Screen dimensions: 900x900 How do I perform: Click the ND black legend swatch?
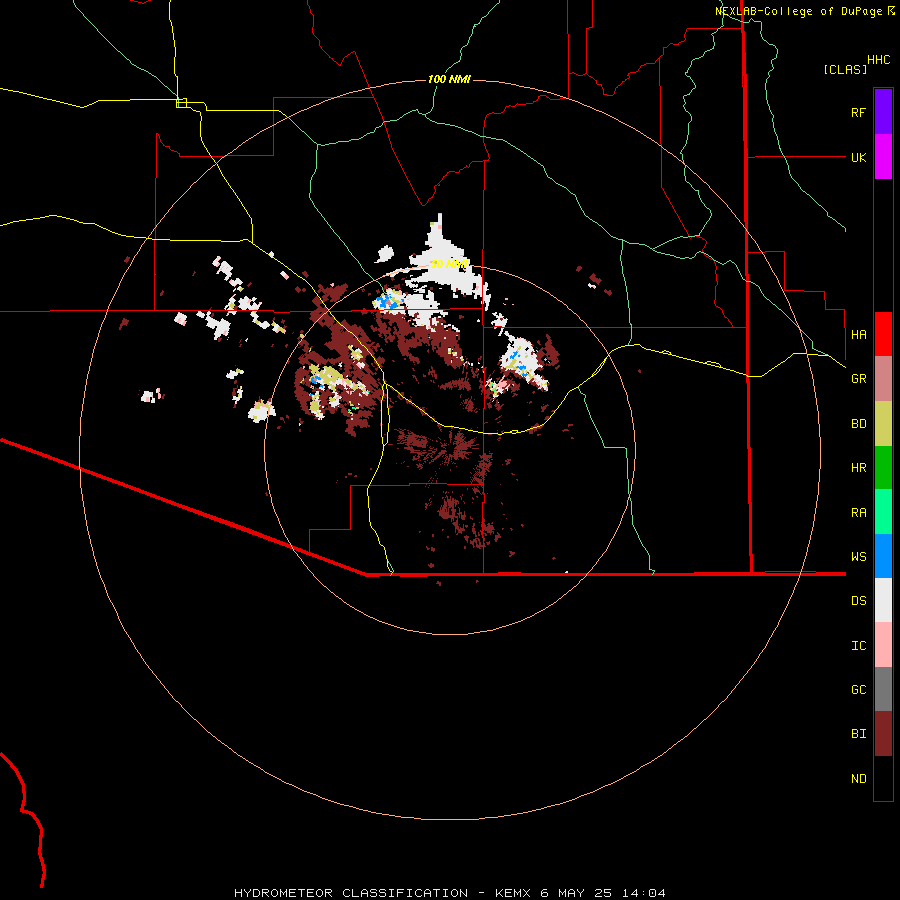(x=883, y=778)
